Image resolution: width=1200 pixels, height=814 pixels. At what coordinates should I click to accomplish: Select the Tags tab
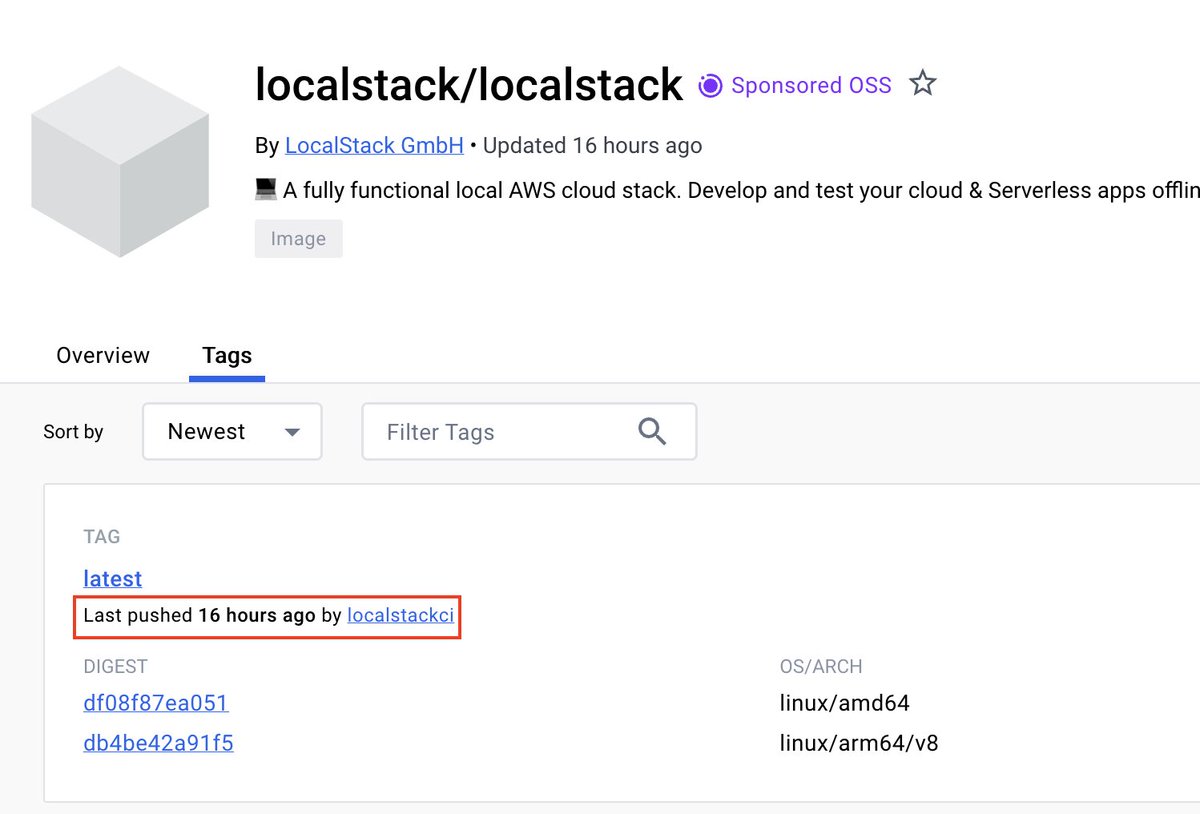(x=226, y=355)
